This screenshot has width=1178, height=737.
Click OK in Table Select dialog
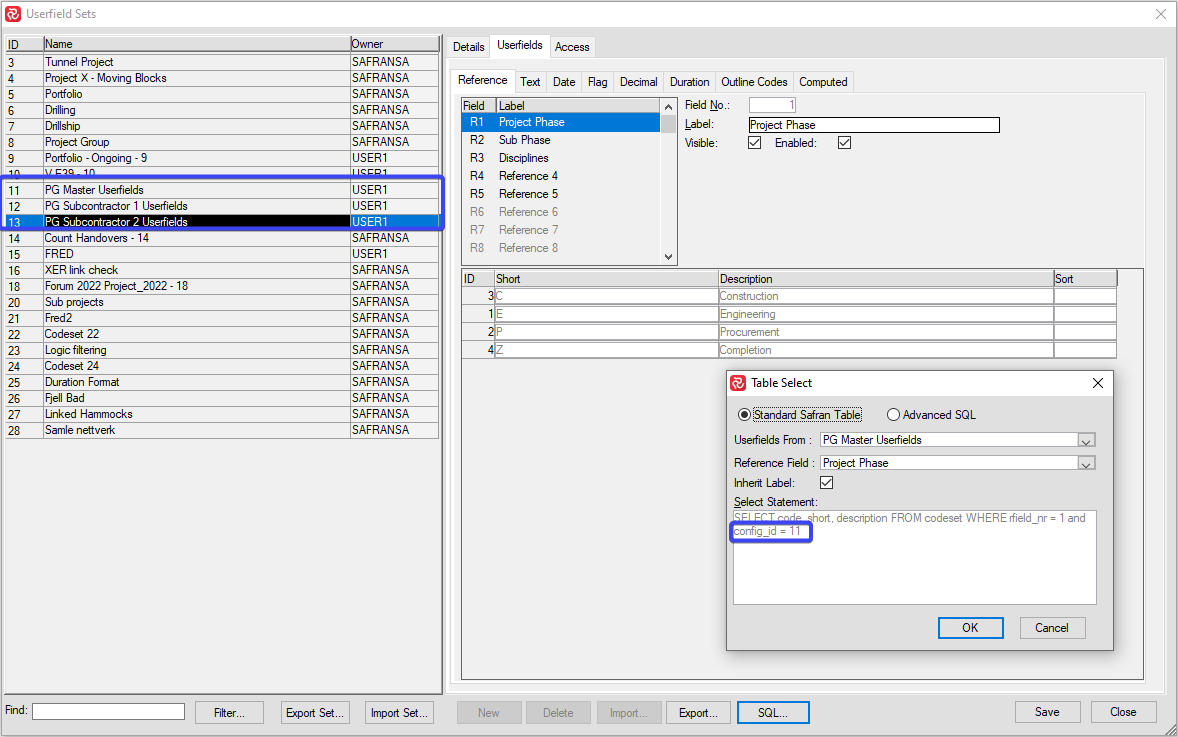pos(971,628)
